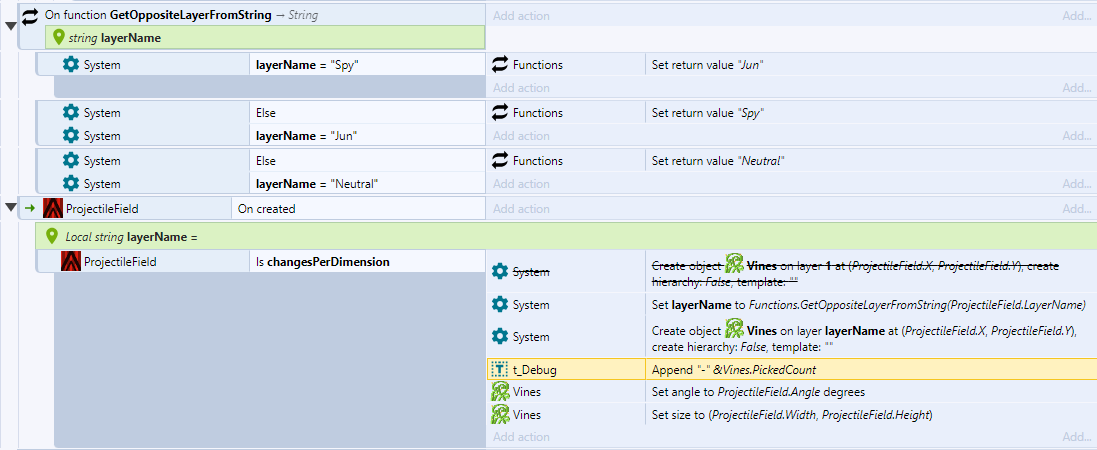
Task: Select Set size to ProjectileField.Width, Height action
Action: 870,415
